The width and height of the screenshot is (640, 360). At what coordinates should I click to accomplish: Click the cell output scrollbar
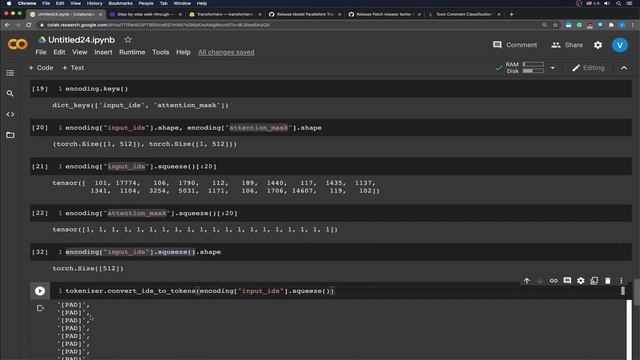pyautogui.click(x=629, y=330)
